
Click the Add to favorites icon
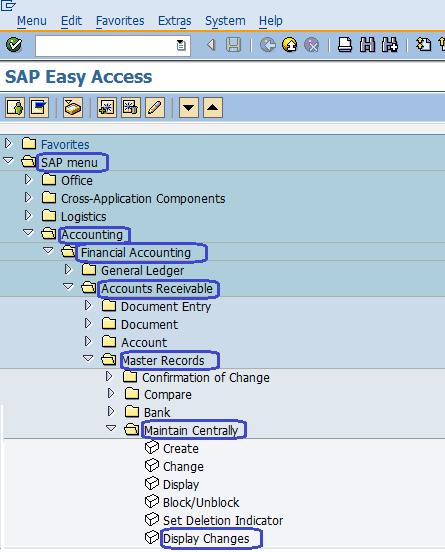(107, 107)
